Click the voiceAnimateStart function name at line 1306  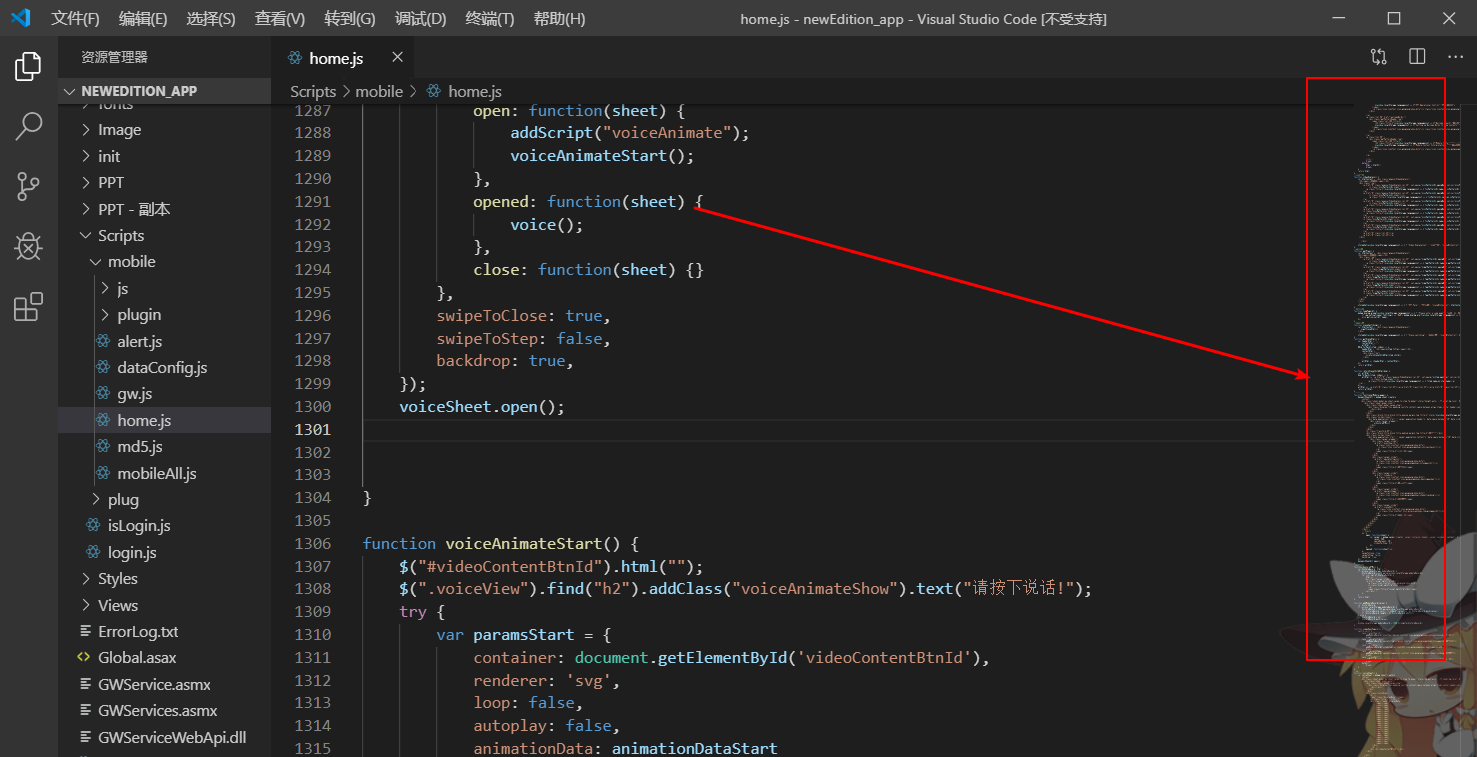point(524,544)
